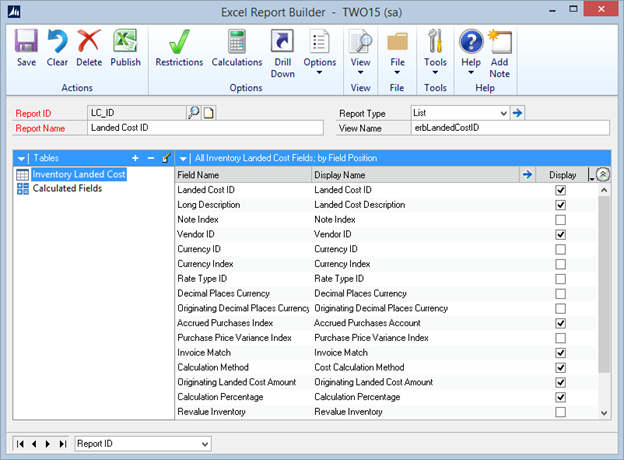Publish the report to Excel
This screenshot has width=624, height=460.
[x=125, y=41]
